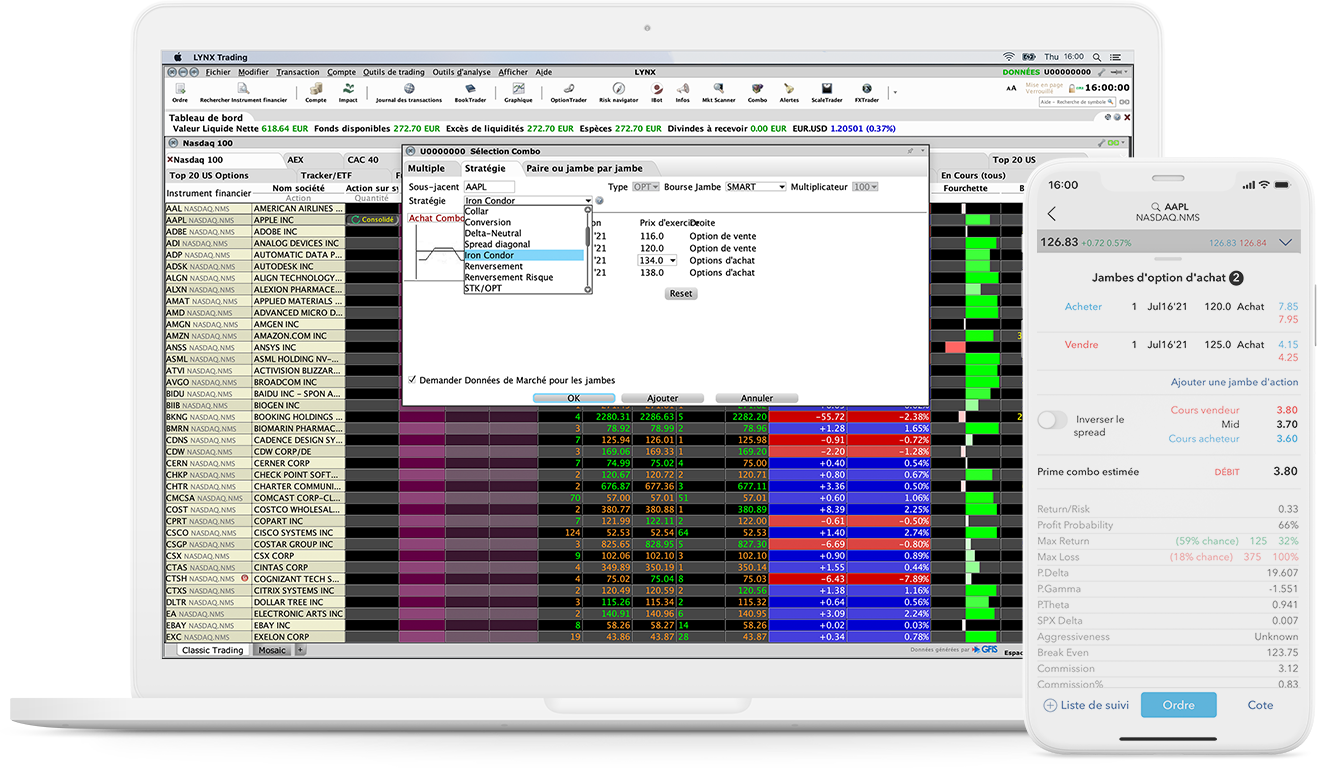
Task: Add a new workspace tab with plus
Action: (300, 650)
